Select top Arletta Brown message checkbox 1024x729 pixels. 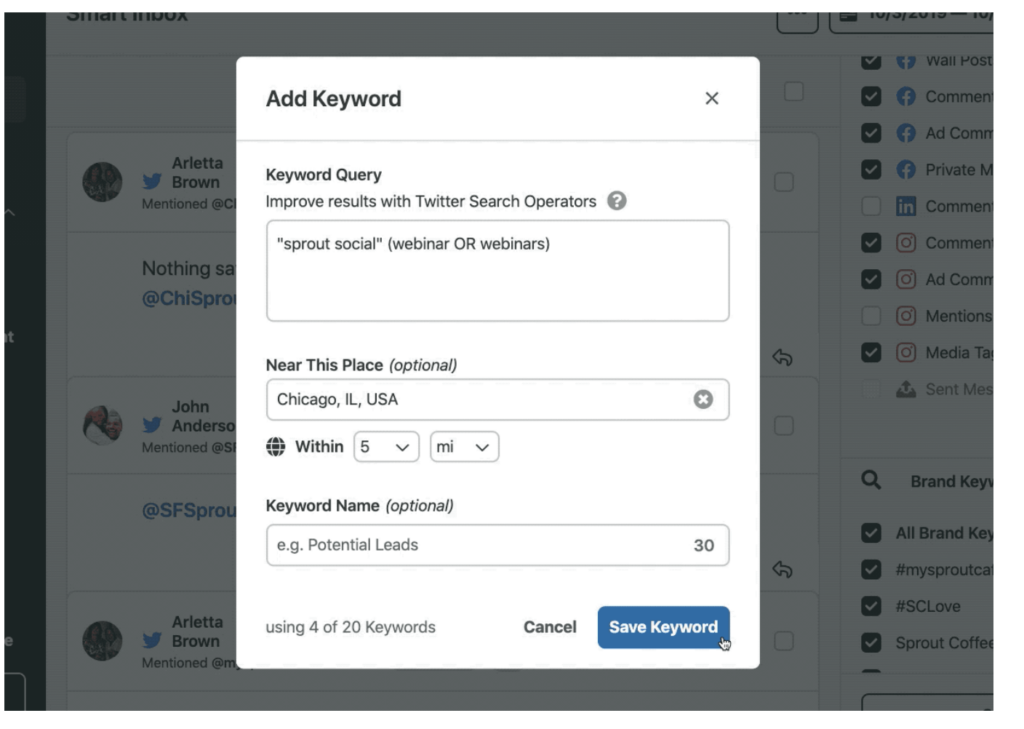coord(784,182)
